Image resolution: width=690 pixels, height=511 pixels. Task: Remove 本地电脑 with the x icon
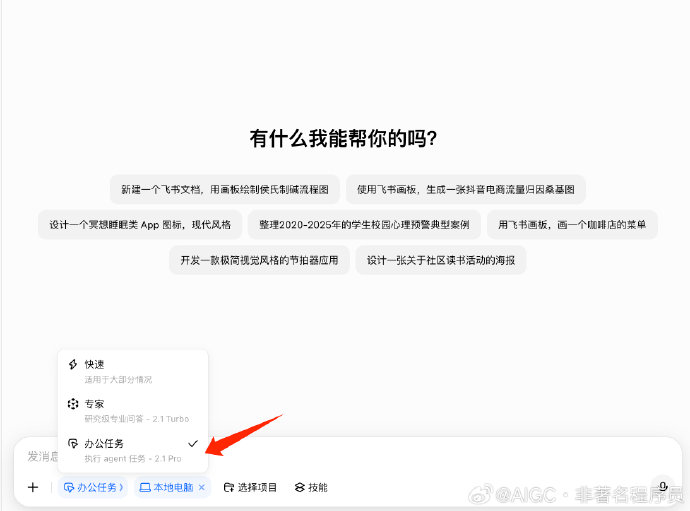202,487
